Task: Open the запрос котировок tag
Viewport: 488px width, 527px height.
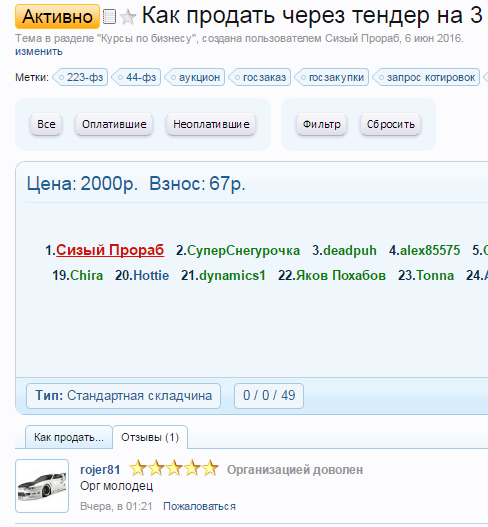Action: coord(426,77)
